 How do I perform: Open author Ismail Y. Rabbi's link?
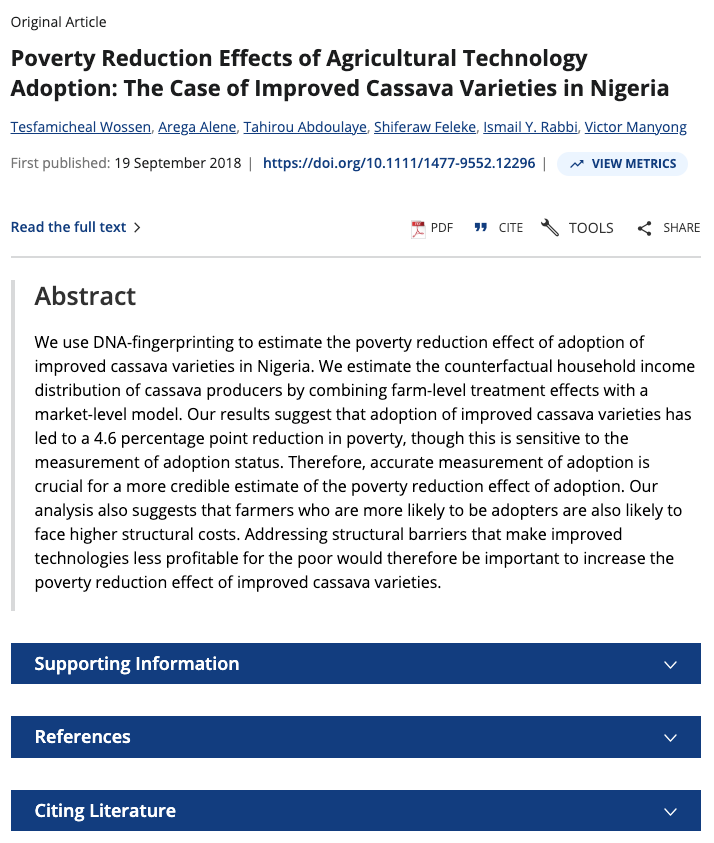tap(530, 127)
